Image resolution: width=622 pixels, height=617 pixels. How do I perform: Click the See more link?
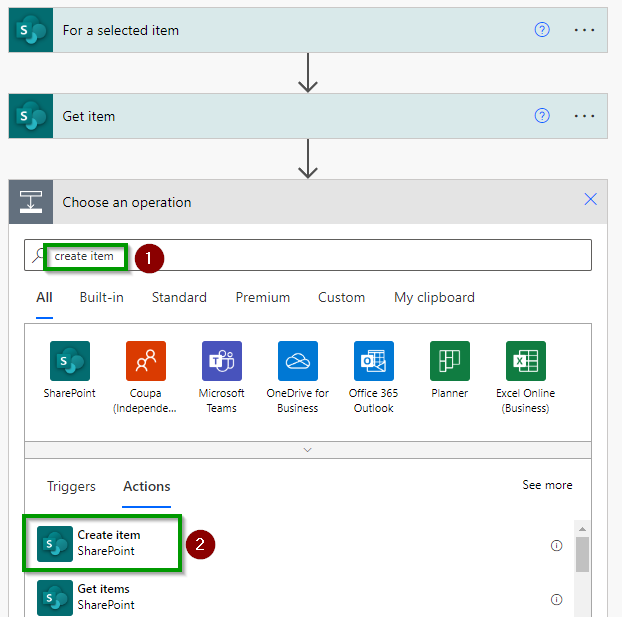tap(547, 485)
